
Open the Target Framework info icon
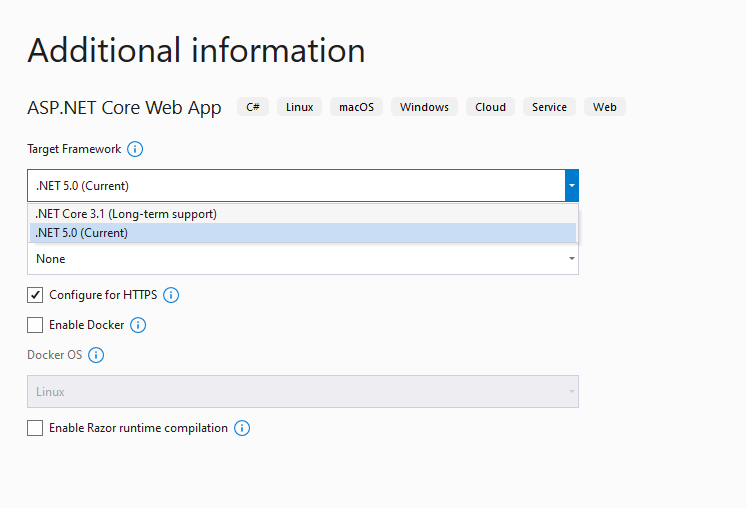coord(135,149)
